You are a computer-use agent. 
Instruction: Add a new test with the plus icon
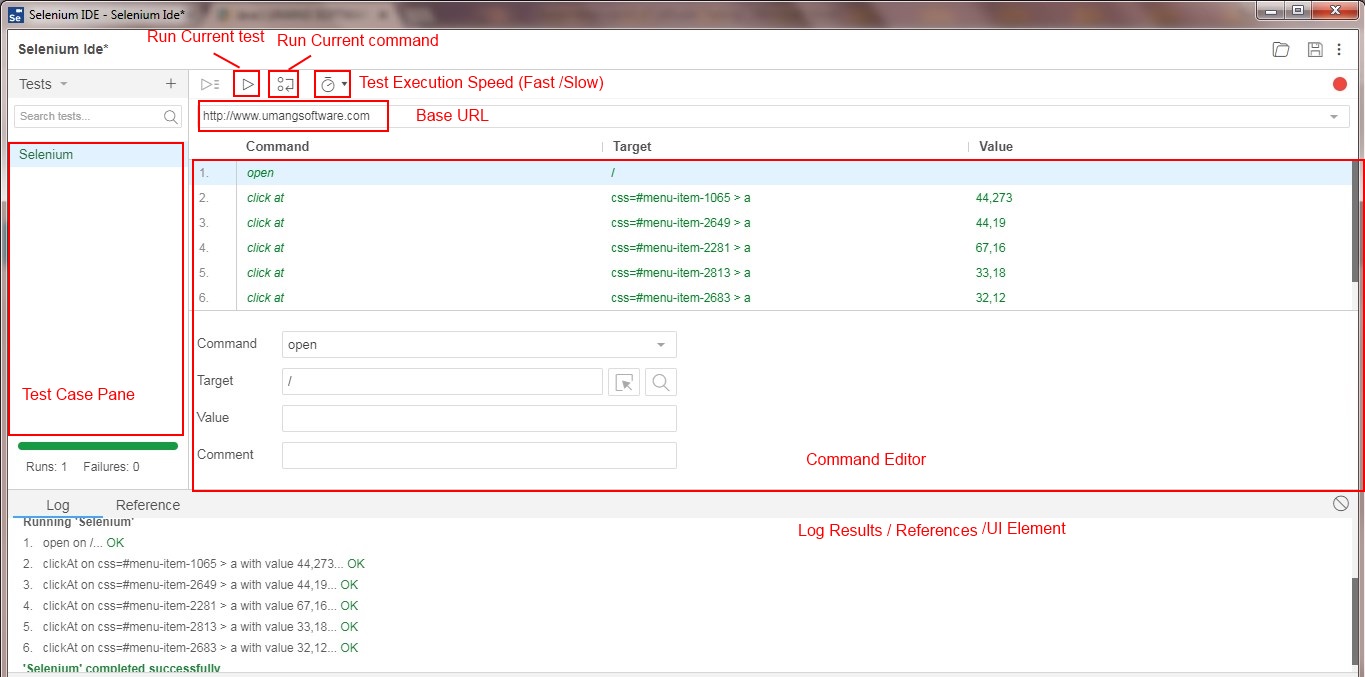coord(171,84)
